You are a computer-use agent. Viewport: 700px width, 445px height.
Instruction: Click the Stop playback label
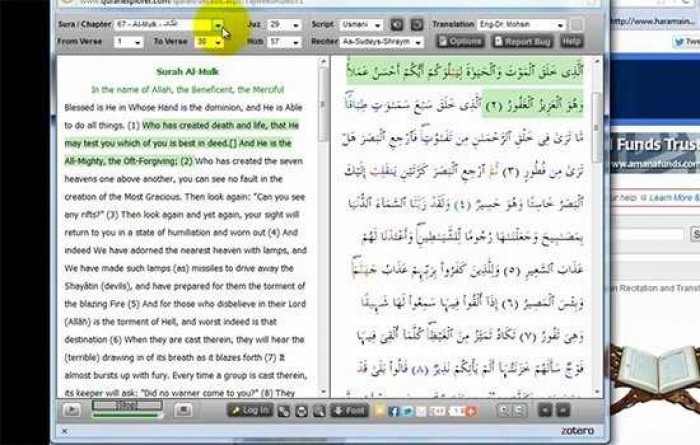(x=127, y=405)
